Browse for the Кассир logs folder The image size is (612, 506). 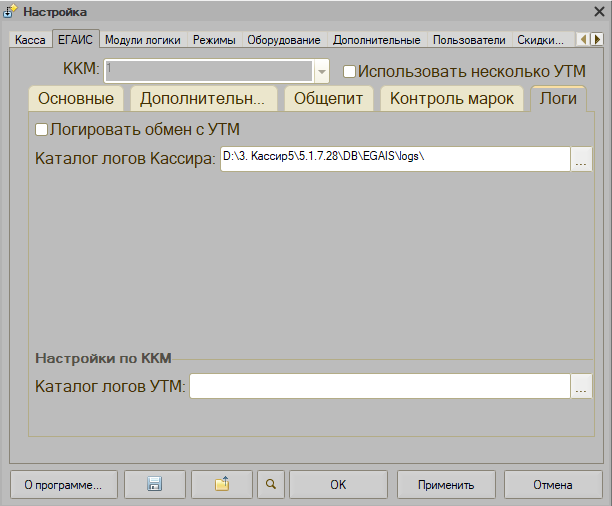tap(581, 159)
